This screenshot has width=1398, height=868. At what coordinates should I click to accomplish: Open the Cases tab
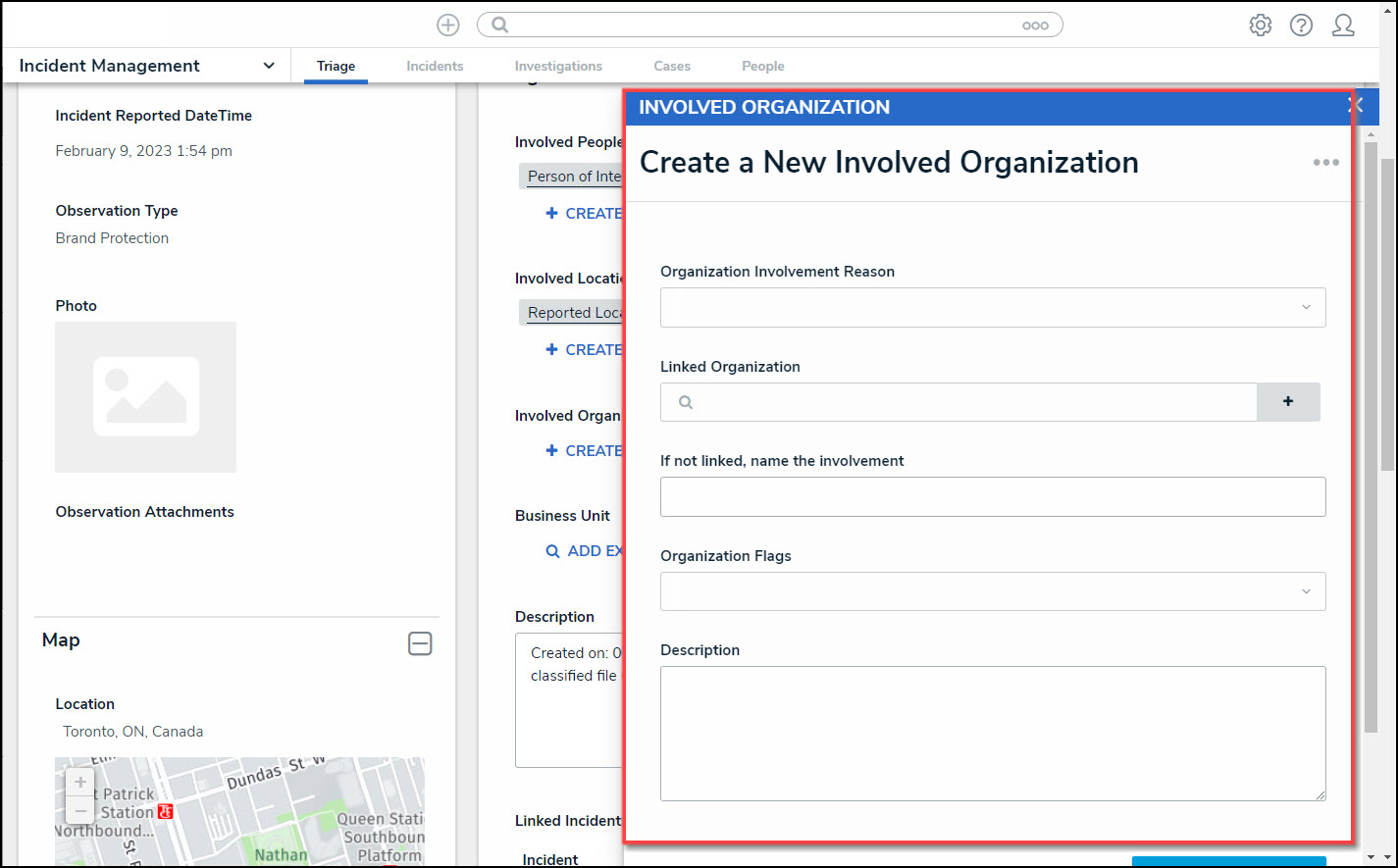click(672, 66)
